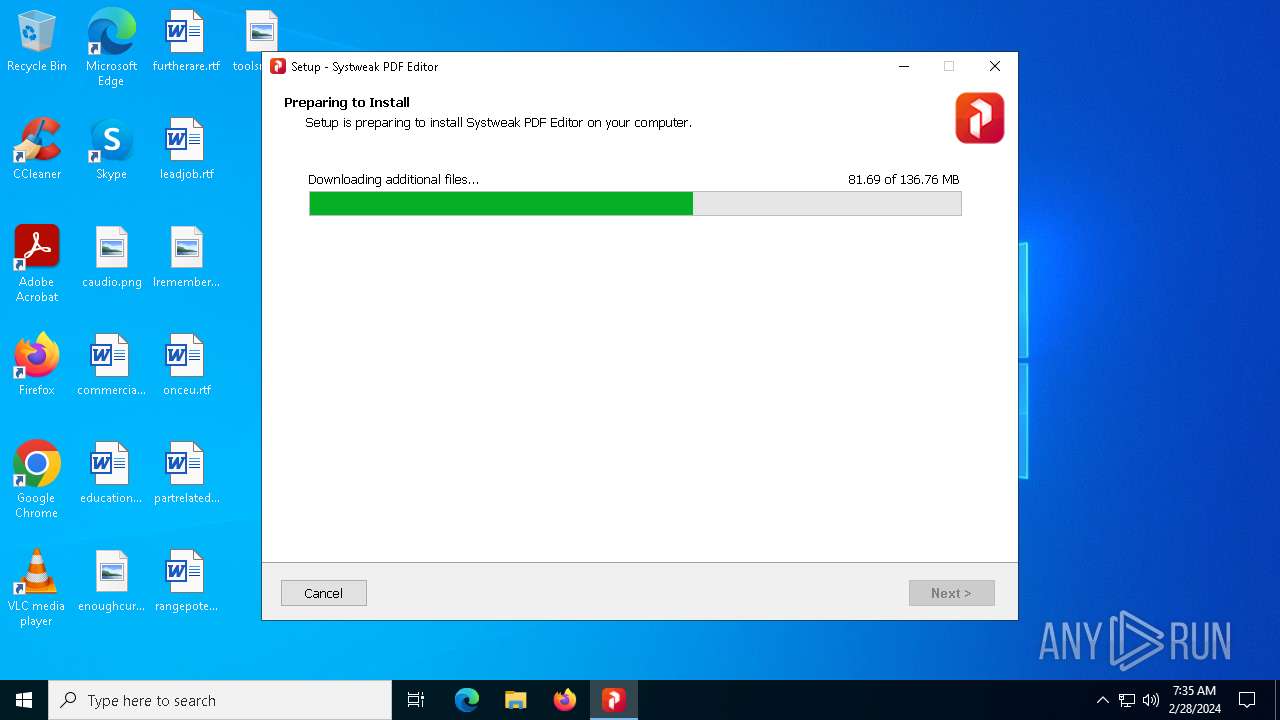Viewport: 1280px width, 720px height.
Task: Select the leadjob.rtf document
Action: pos(186,150)
